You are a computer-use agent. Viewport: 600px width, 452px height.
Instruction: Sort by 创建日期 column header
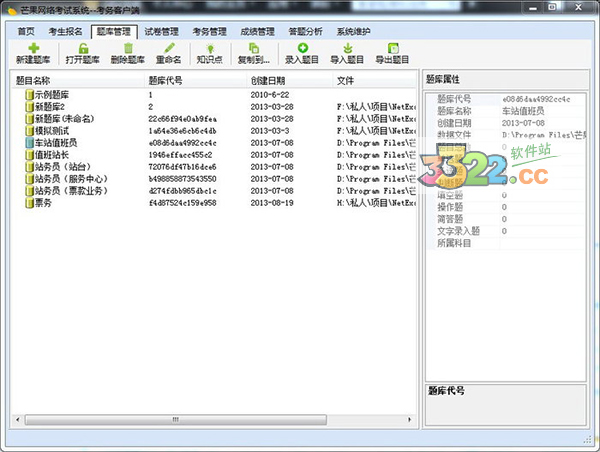point(290,81)
